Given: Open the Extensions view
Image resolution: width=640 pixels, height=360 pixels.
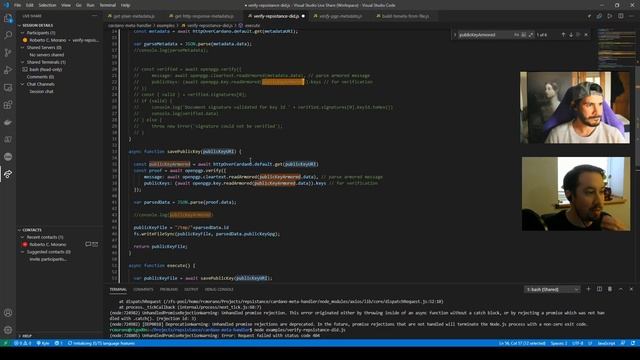Looking at the screenshot, I should pos(8,105).
